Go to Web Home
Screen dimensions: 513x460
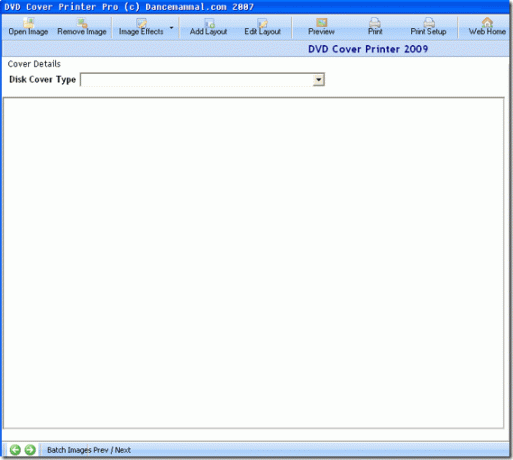(487, 27)
